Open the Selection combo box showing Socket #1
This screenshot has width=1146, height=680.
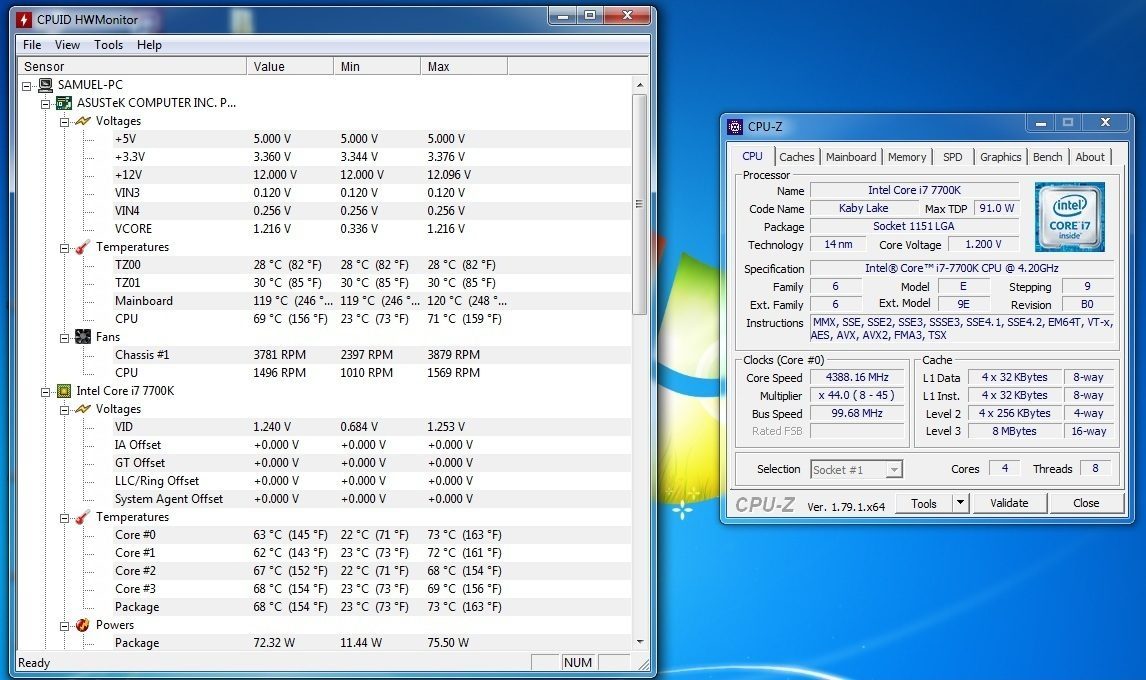click(857, 469)
